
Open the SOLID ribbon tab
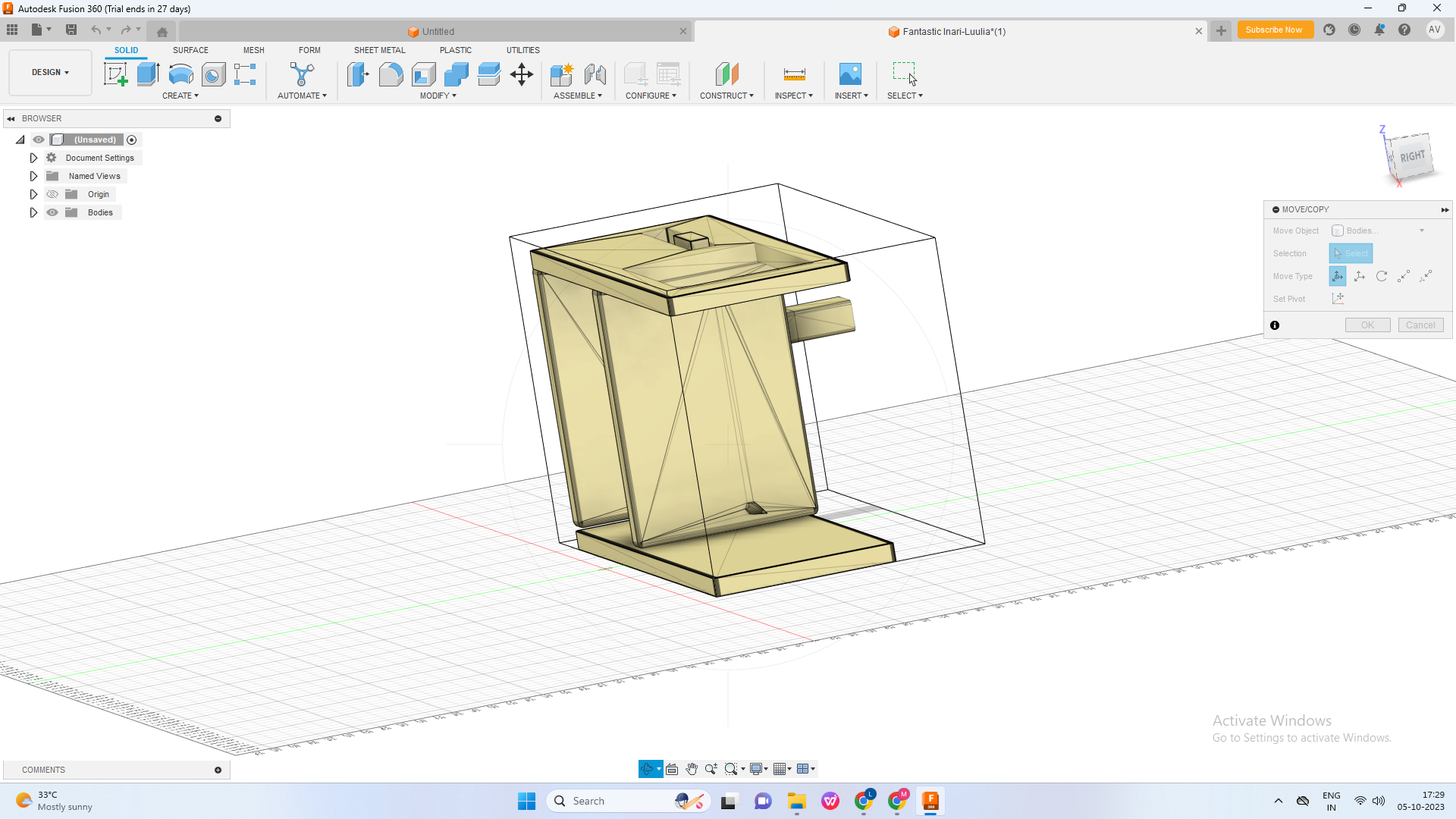[x=126, y=49]
